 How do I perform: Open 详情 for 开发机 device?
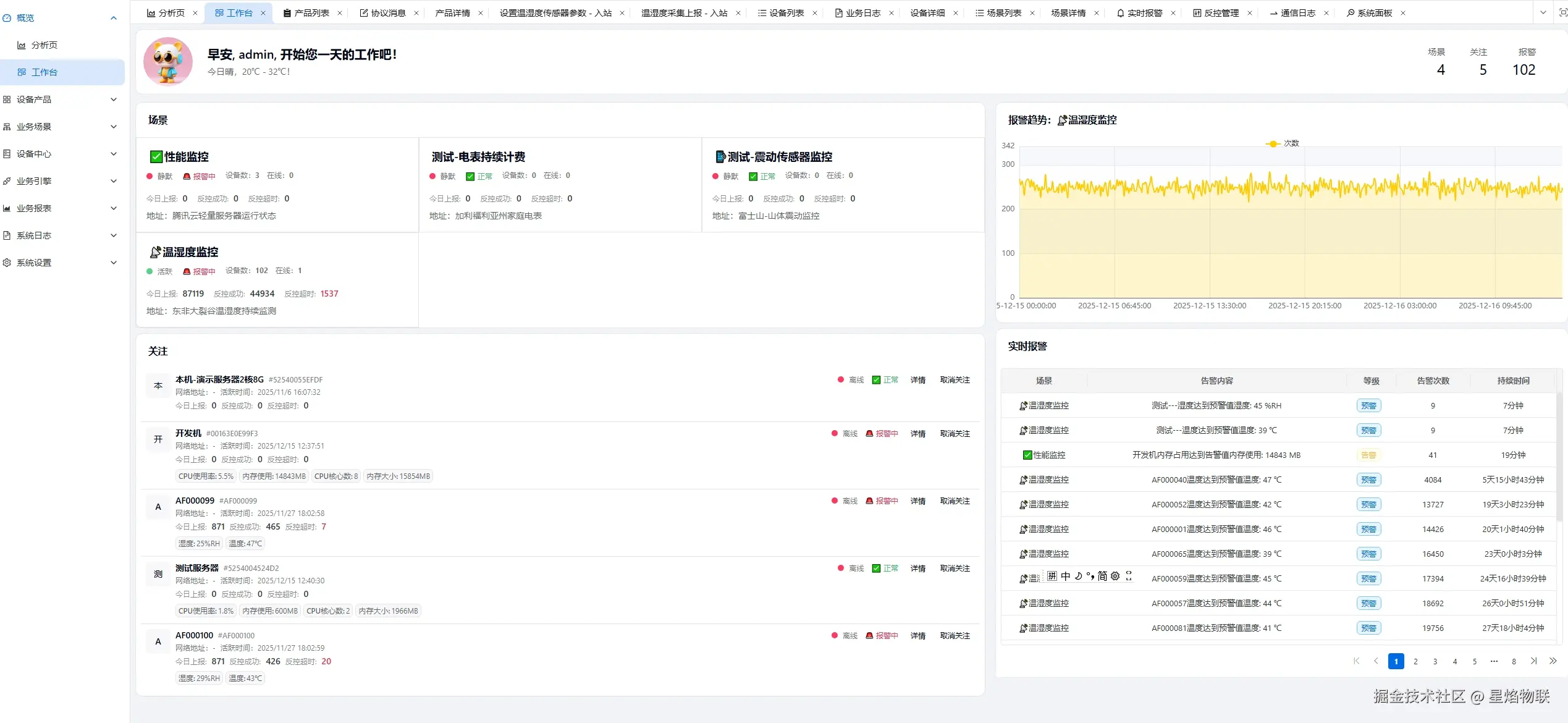(x=917, y=434)
